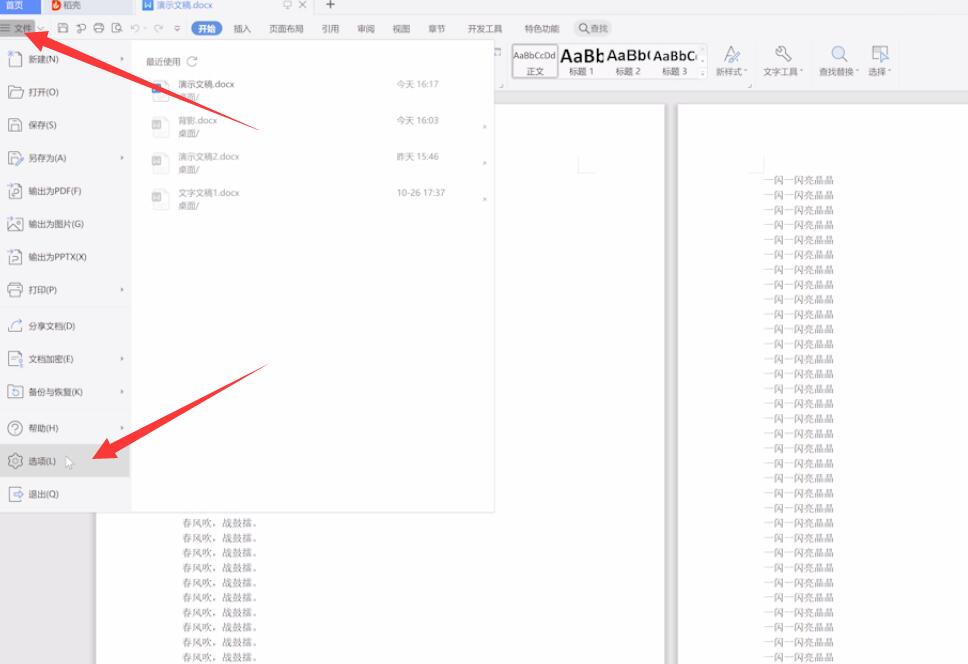The width and height of the screenshot is (968, 664).
Task: Open the 文字工具 text tools
Action: tap(783, 61)
